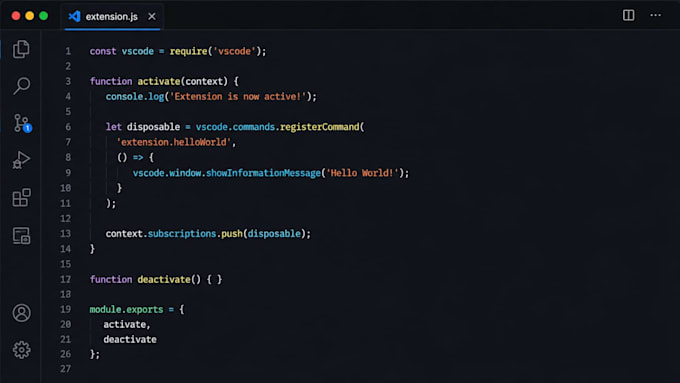Click the red close window button
The height and width of the screenshot is (383, 680).
point(16,16)
